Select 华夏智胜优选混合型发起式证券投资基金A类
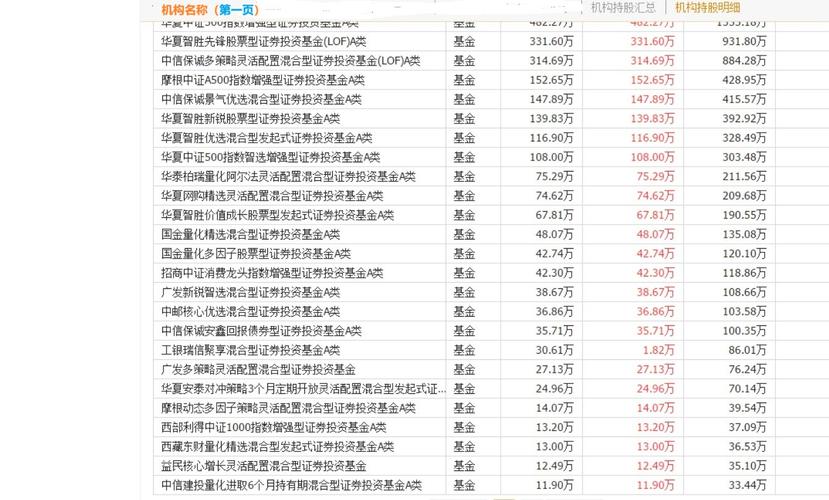Image resolution: width=829 pixels, height=500 pixels. (266, 138)
